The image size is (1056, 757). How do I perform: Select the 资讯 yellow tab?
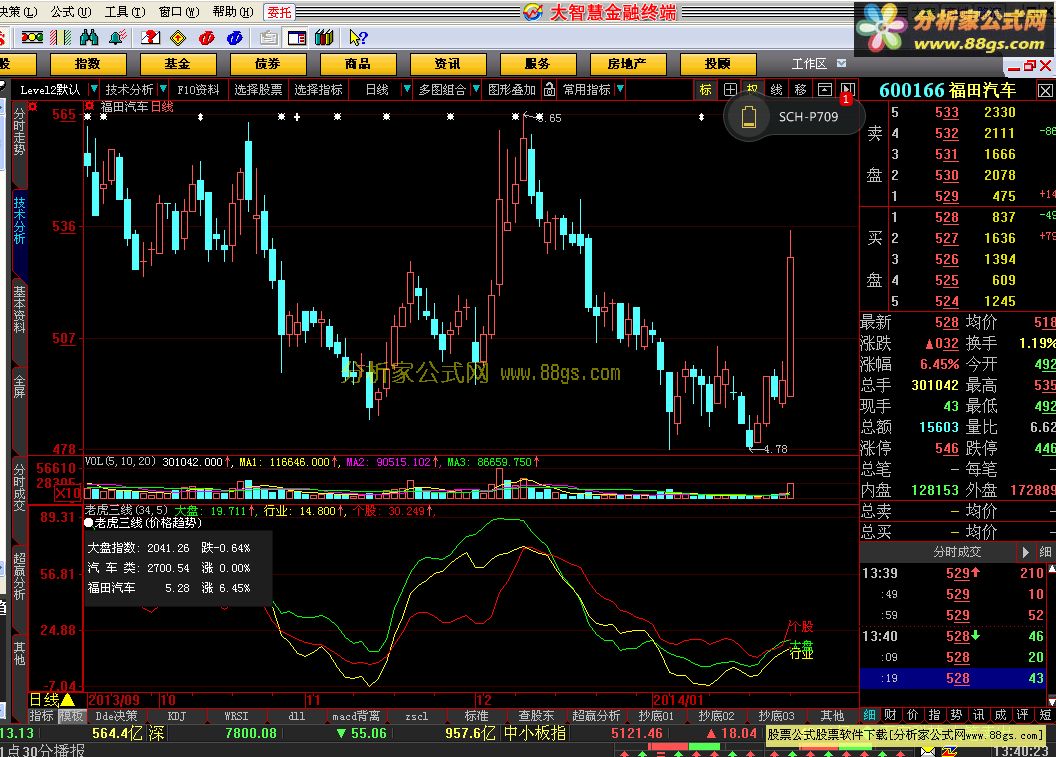[448, 64]
